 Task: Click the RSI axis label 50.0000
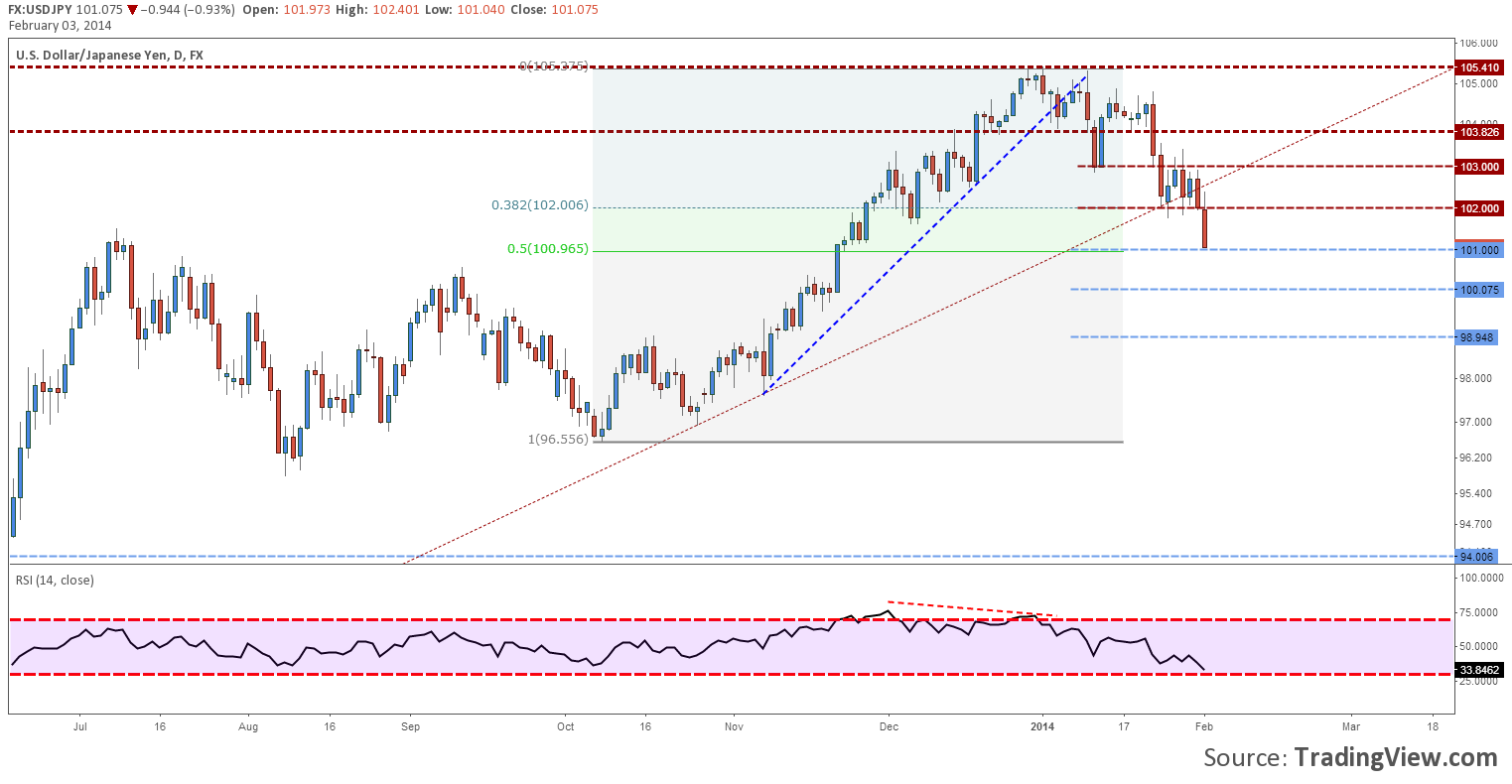pyautogui.click(x=1479, y=647)
